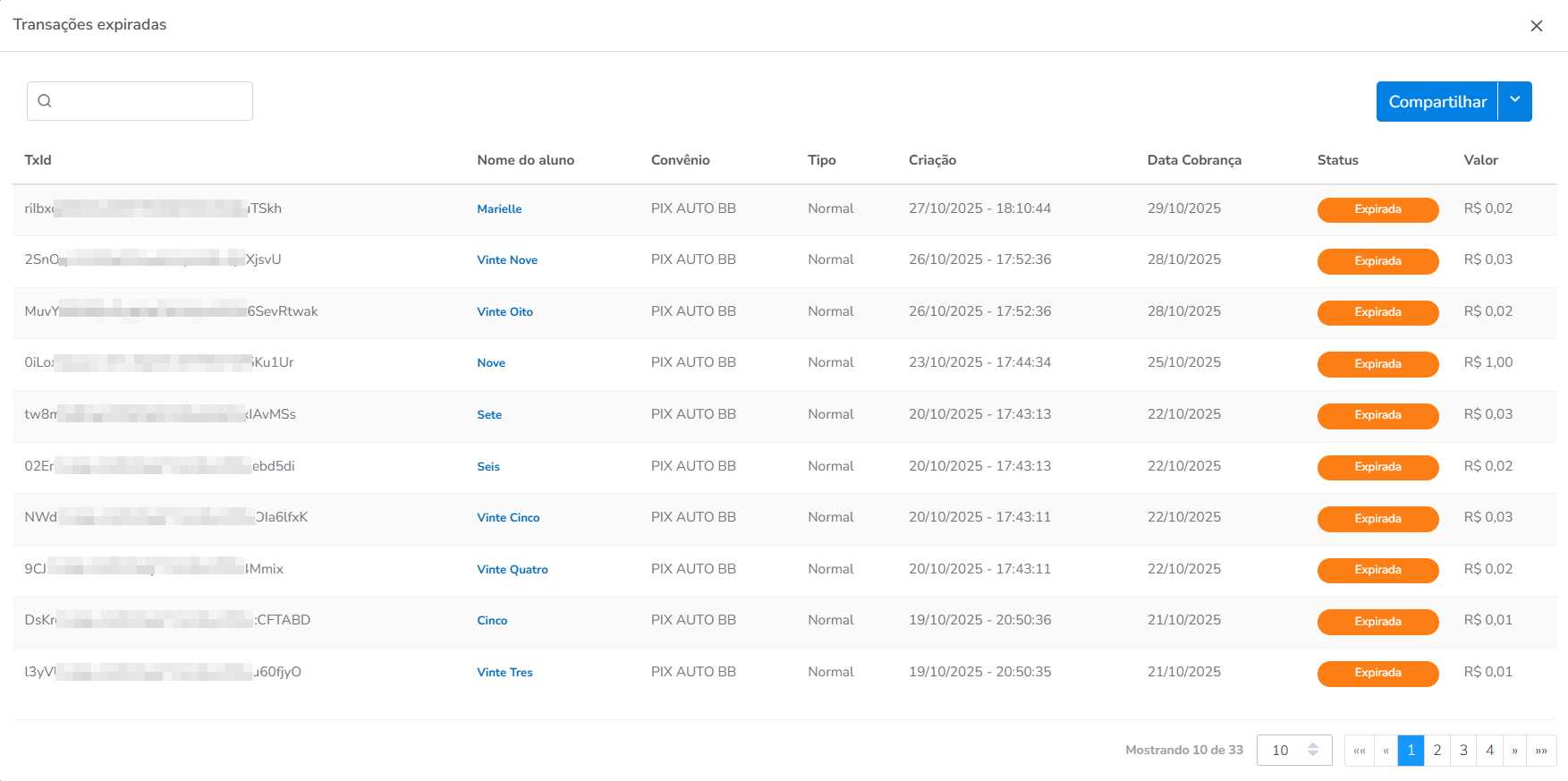Click the Compartilhar button
This screenshot has width=1568, height=781.
(1437, 102)
